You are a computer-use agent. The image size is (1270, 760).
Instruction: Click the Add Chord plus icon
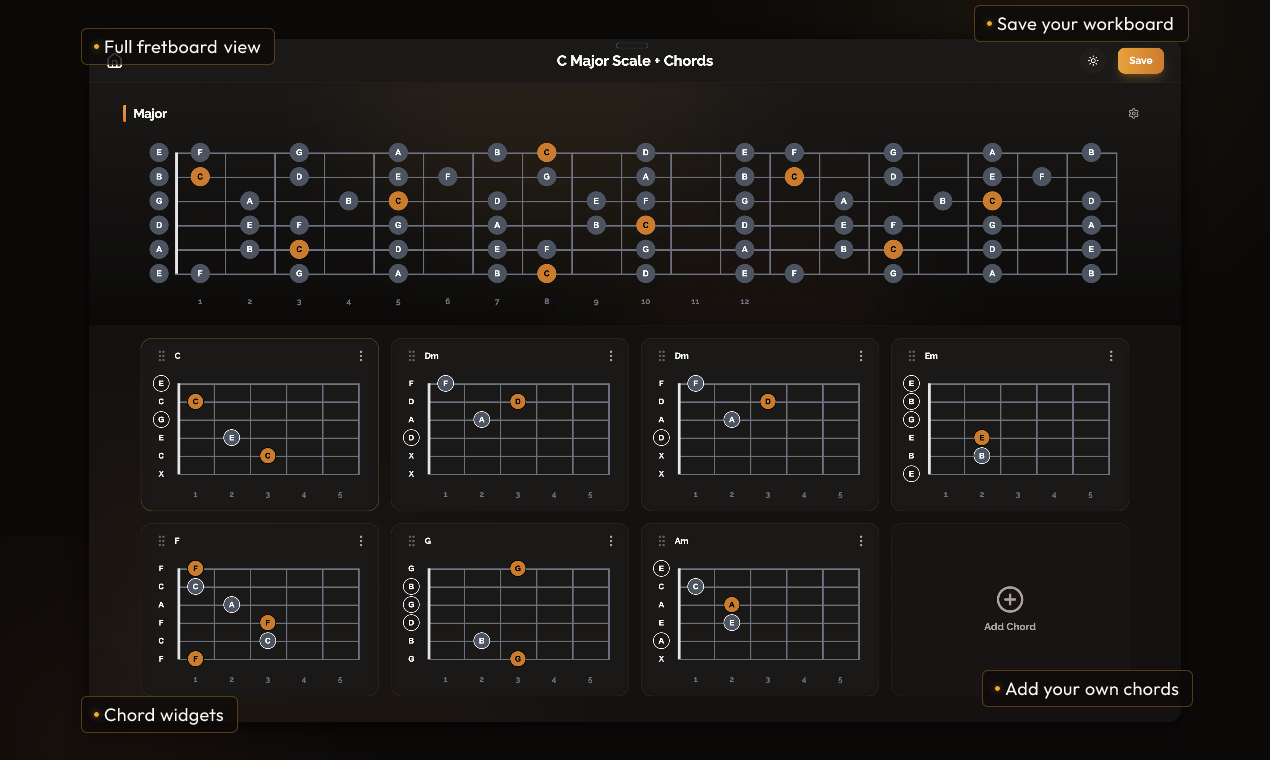click(1010, 599)
